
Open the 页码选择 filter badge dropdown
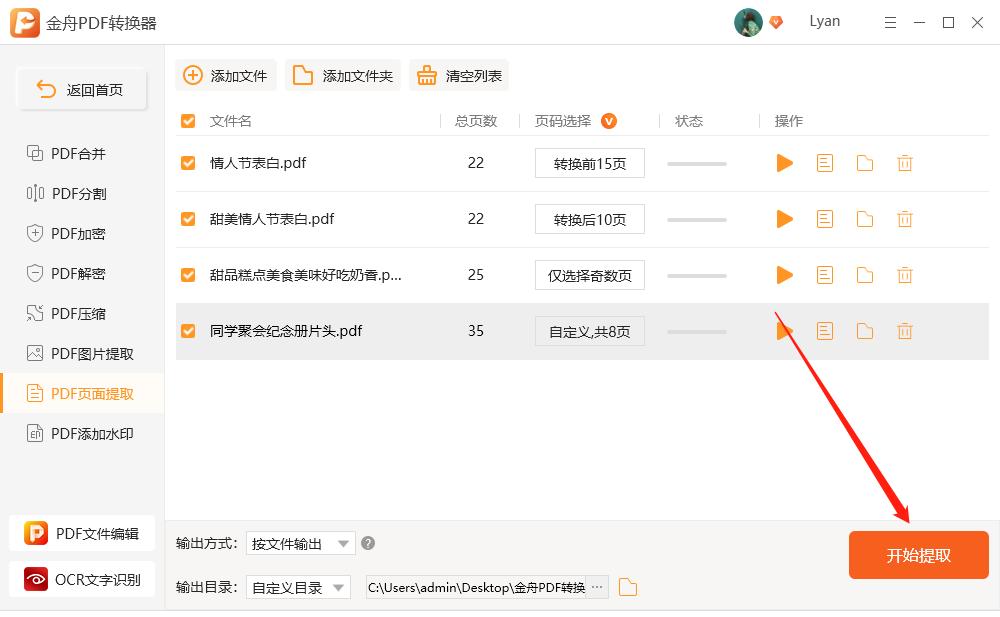610,120
